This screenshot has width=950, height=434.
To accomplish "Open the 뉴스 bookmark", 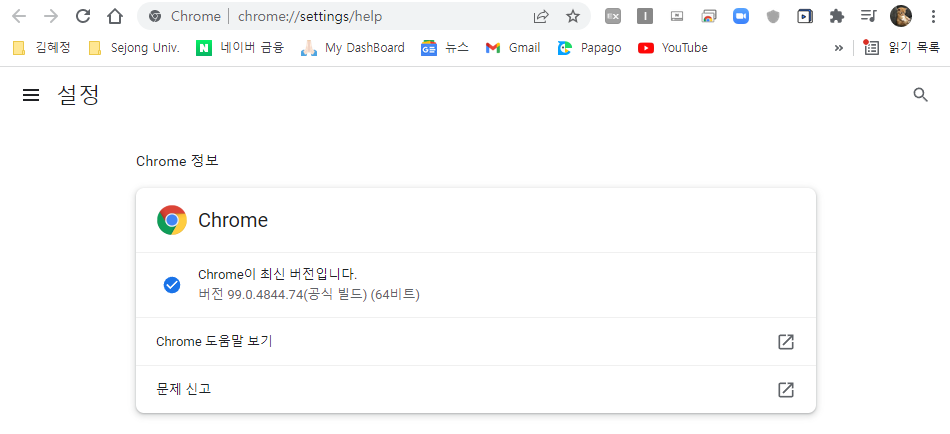I will coord(445,48).
